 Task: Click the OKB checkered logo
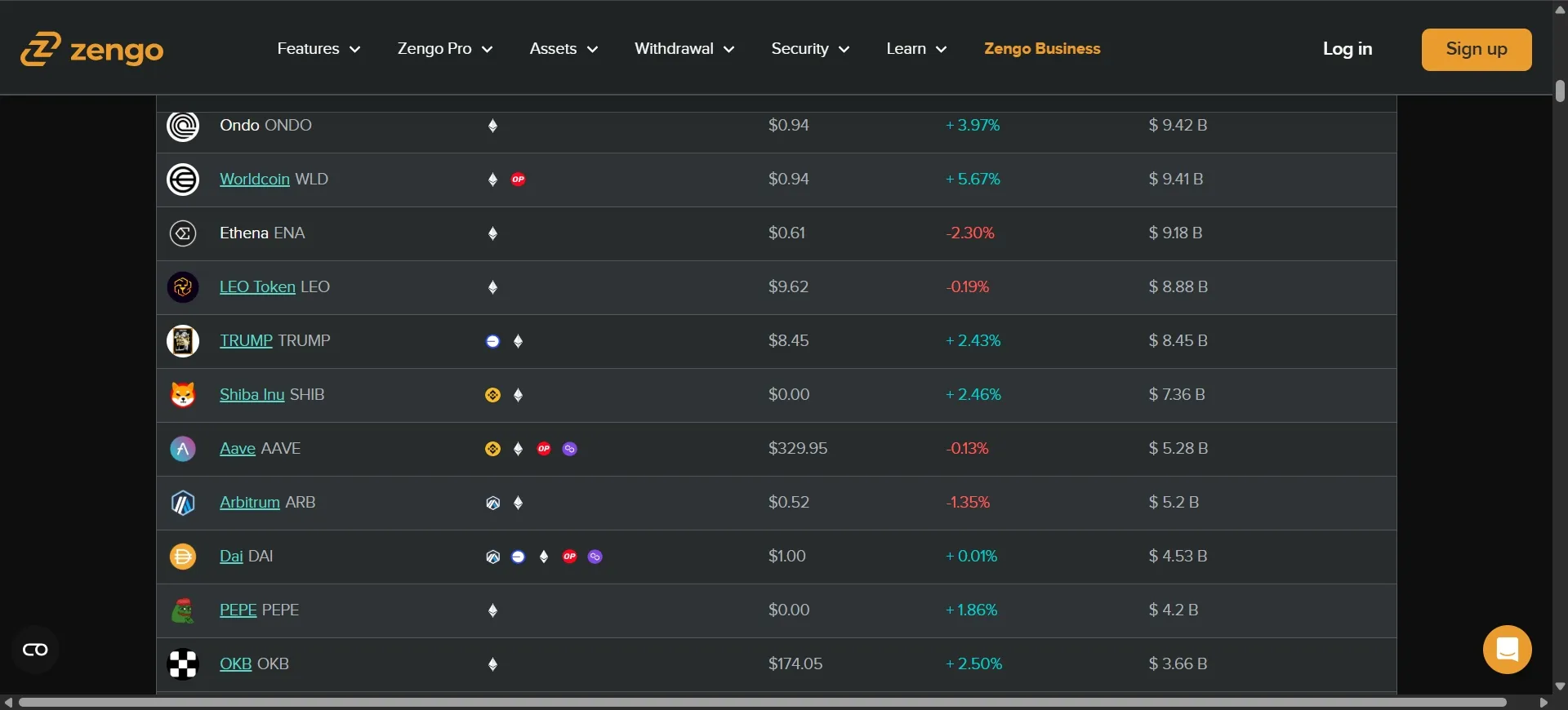183,664
